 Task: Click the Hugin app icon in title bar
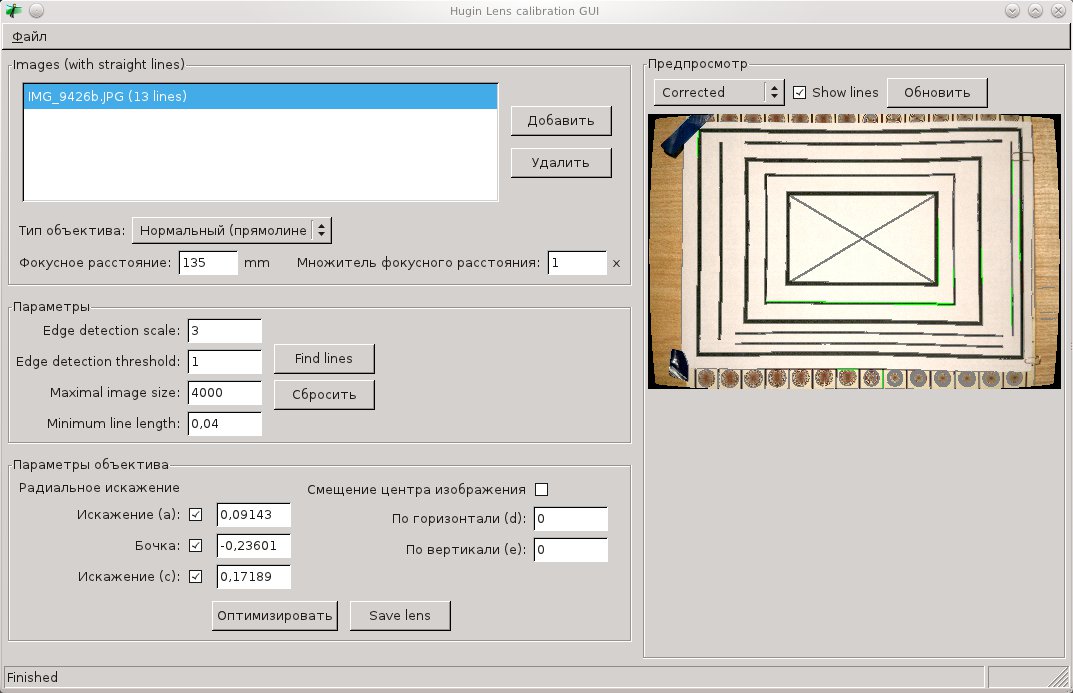pyautogui.click(x=13, y=10)
